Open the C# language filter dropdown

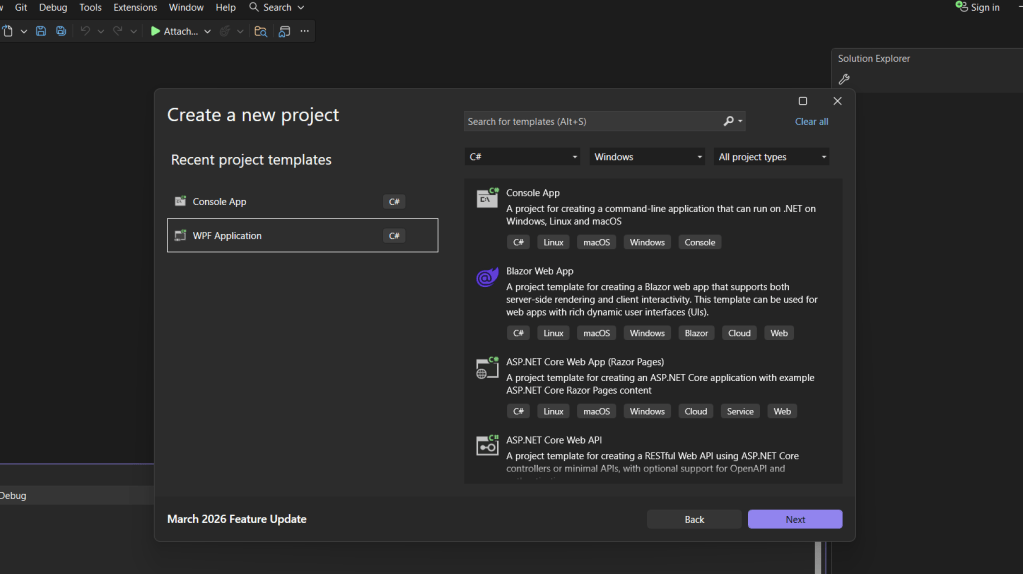pyautogui.click(x=522, y=157)
